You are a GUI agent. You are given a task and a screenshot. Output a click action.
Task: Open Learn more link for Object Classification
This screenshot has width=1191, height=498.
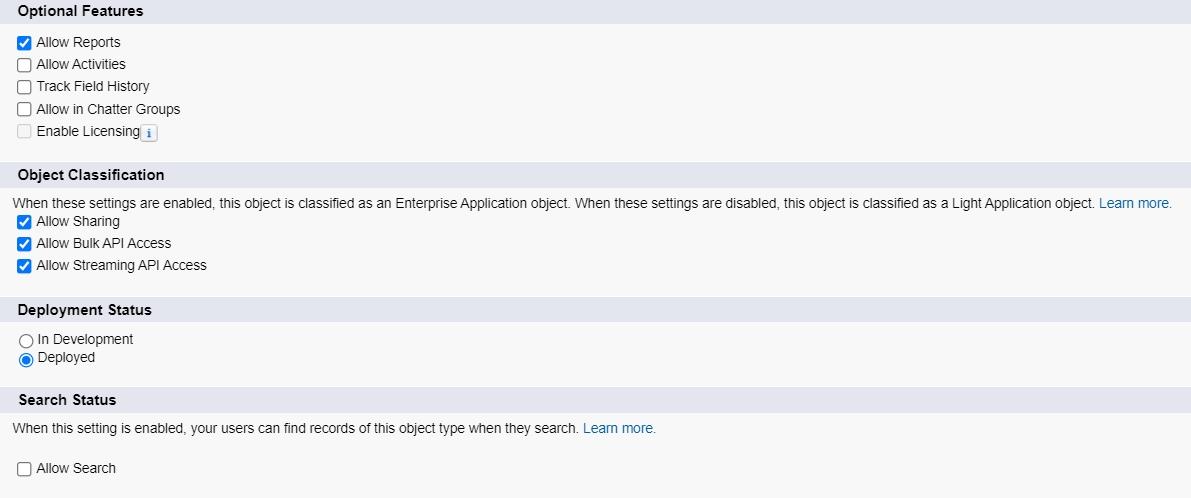click(1135, 203)
